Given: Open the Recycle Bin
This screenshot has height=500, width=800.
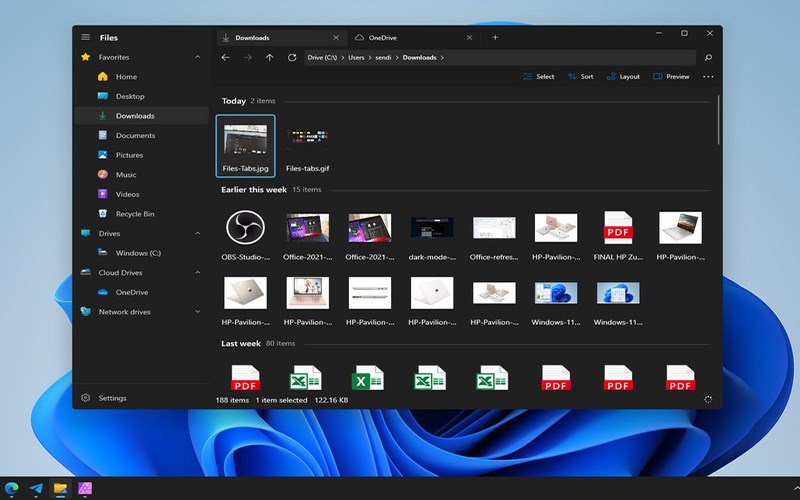Looking at the screenshot, I should click(141, 214).
